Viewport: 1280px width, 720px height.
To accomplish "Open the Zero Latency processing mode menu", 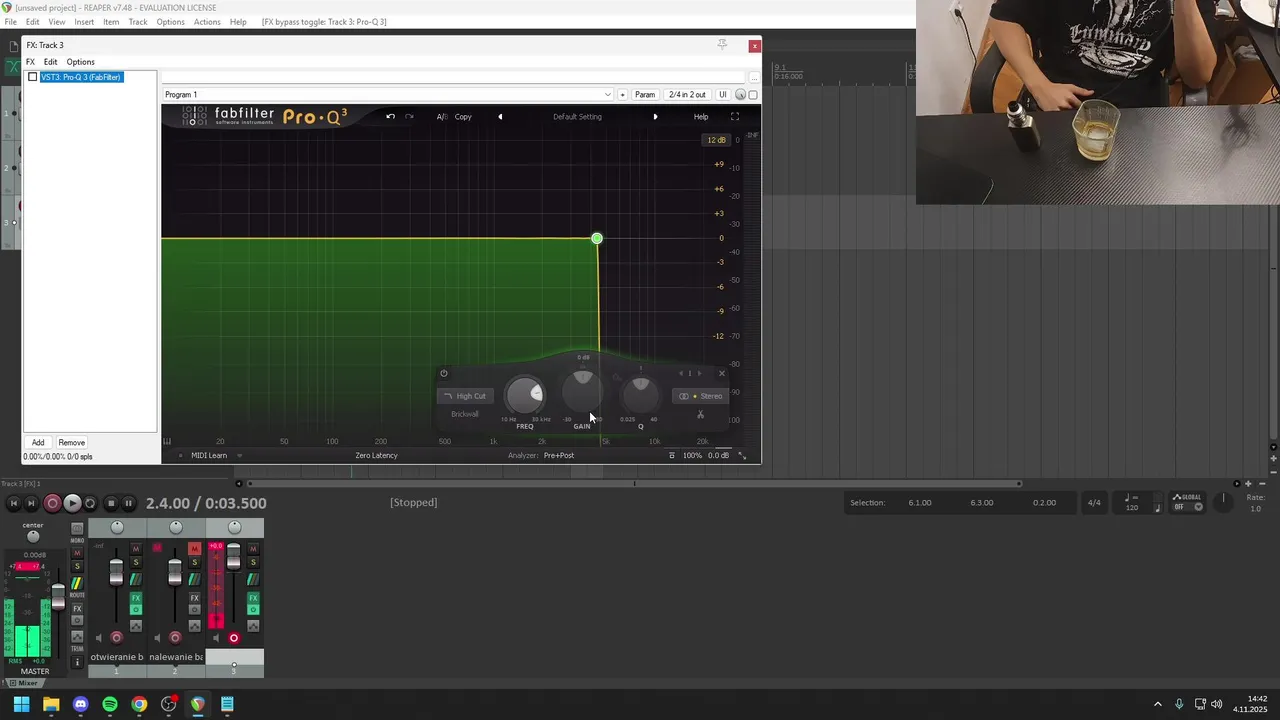I will (x=376, y=455).
